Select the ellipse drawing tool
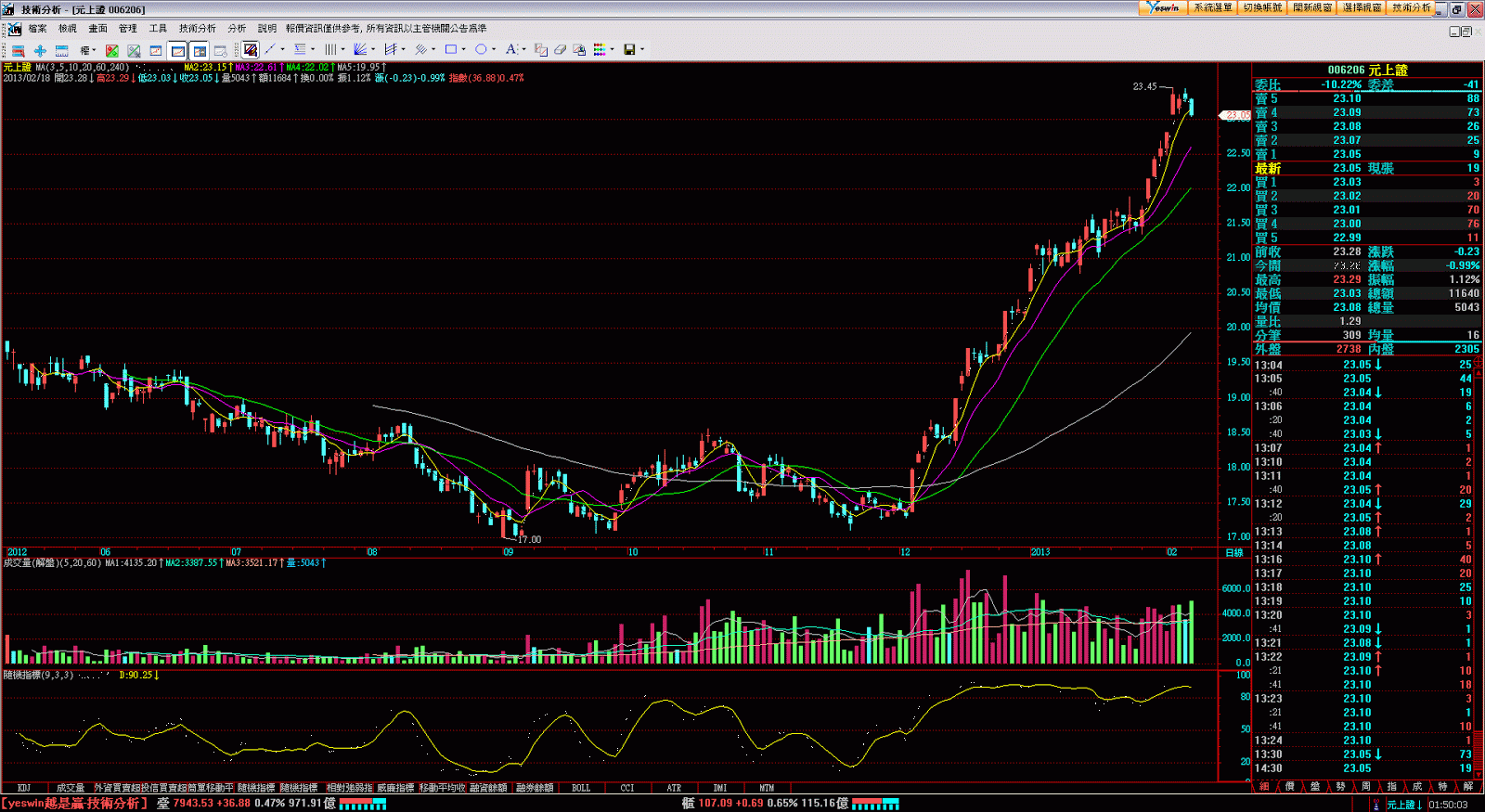The image size is (1485, 812). point(481,49)
